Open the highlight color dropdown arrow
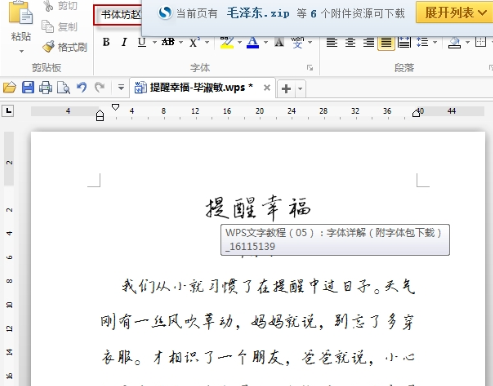493x386 pixels. (240, 42)
